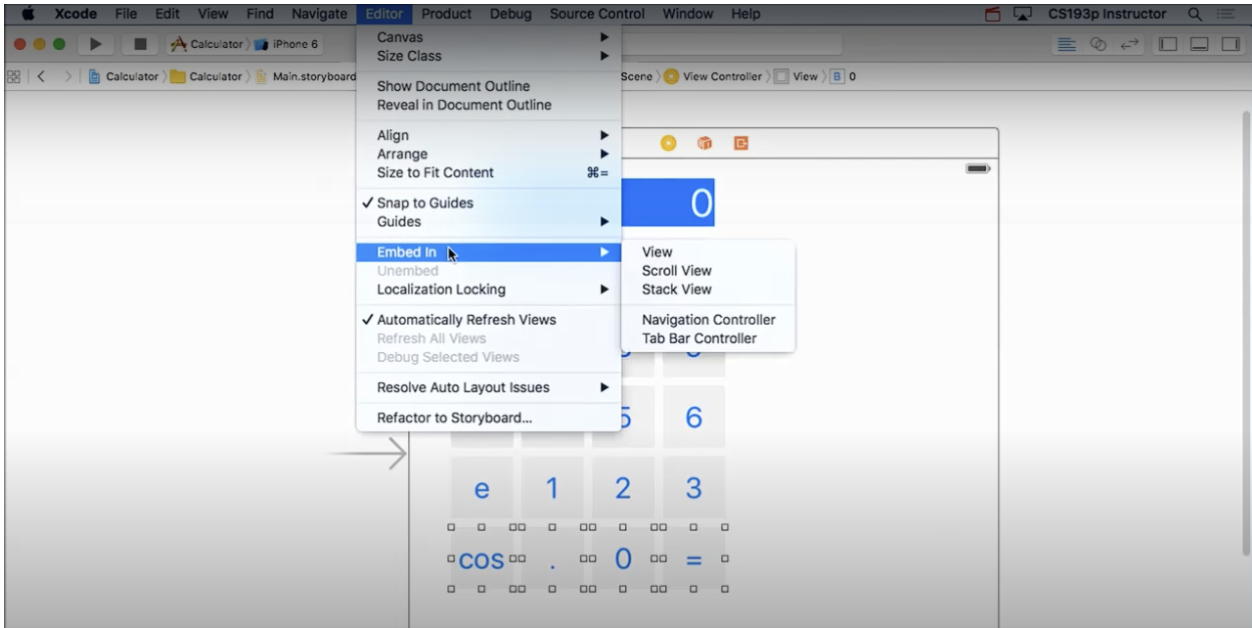Select the 6 calculator button

[694, 418]
